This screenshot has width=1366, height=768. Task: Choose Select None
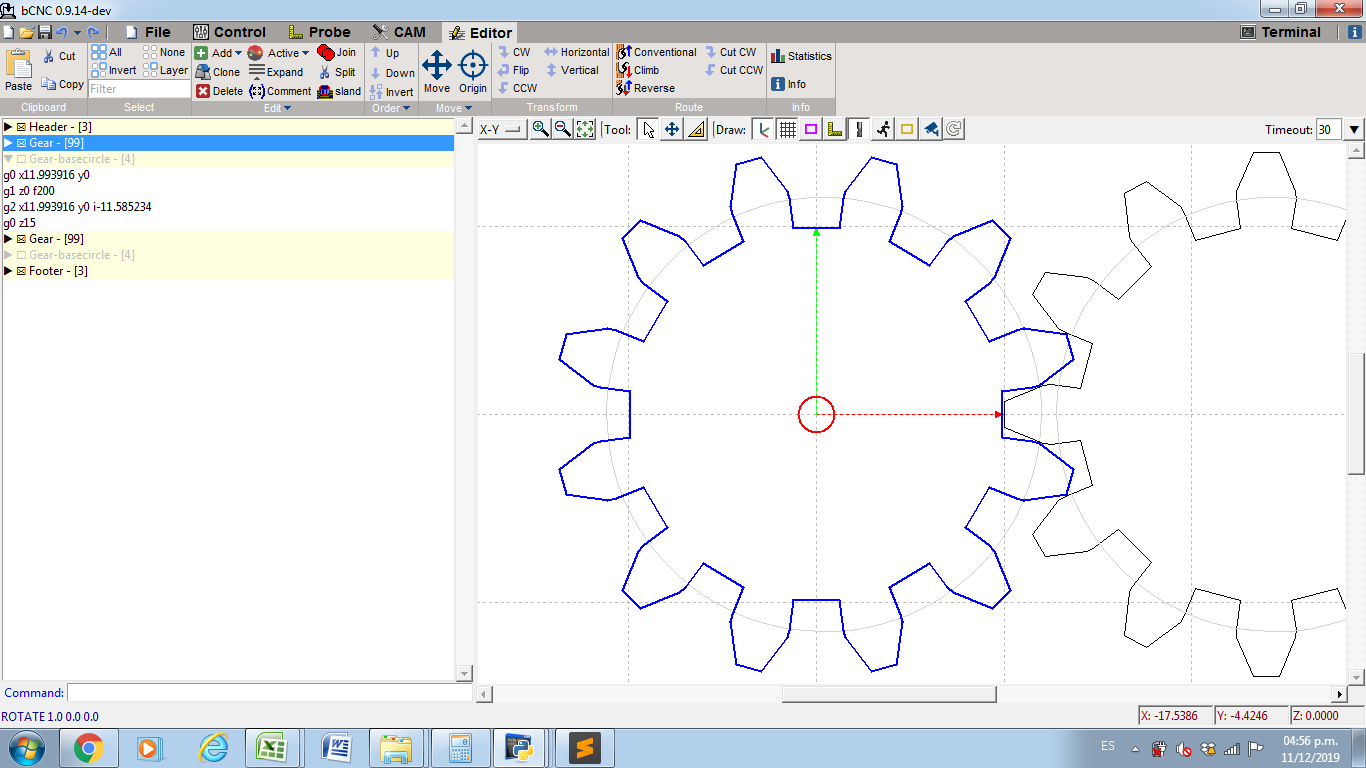point(164,52)
